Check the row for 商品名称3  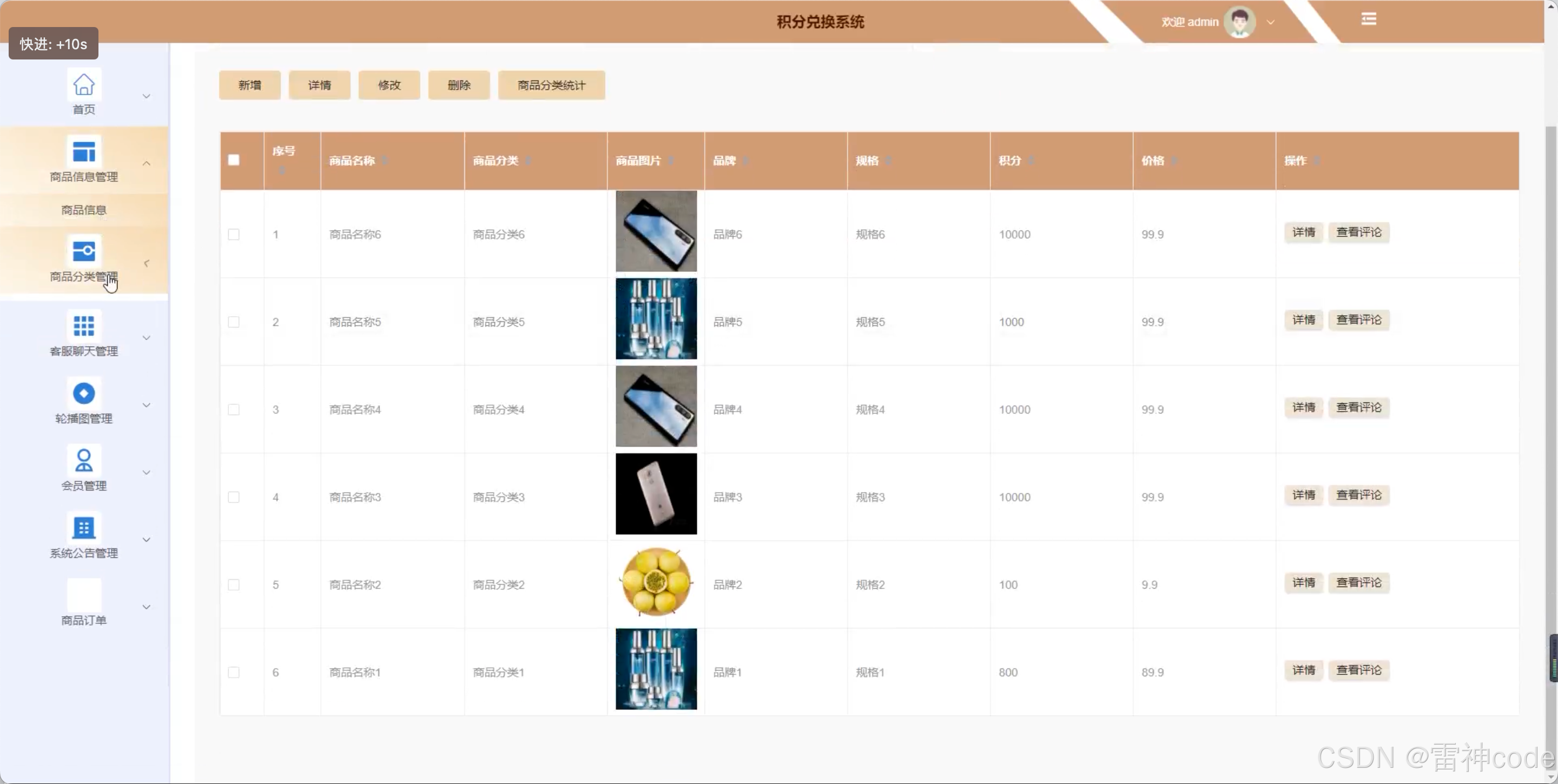[234, 497]
